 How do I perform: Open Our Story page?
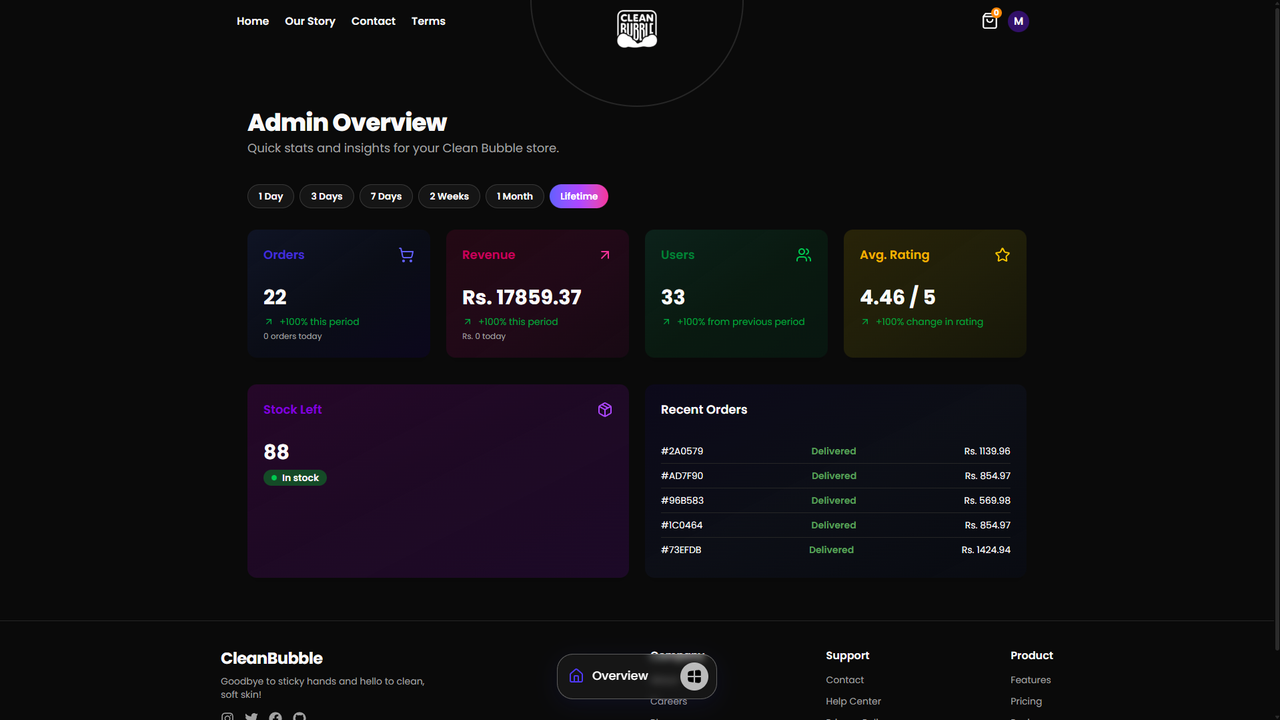coord(310,21)
